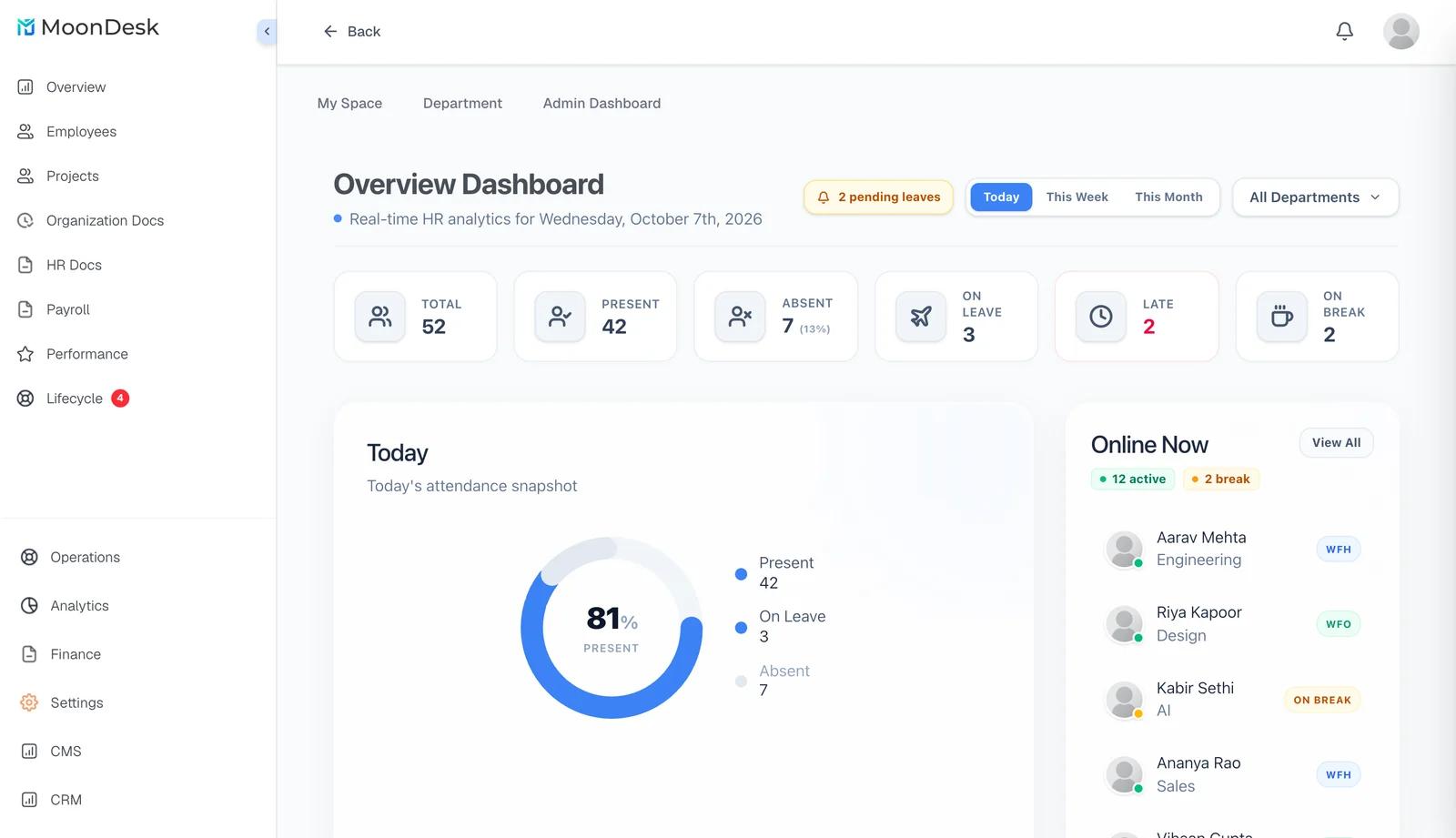Click Riya Kapoor's WFO badge

[1339, 624]
